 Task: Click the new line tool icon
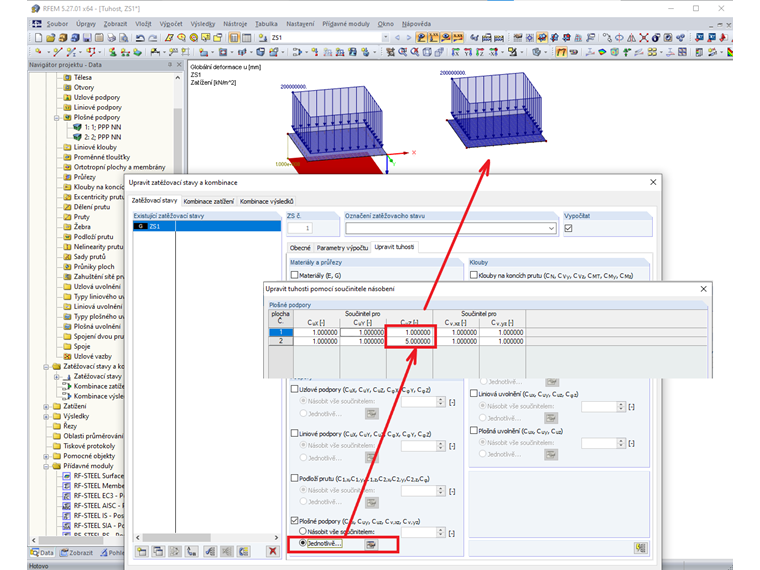pos(58,52)
